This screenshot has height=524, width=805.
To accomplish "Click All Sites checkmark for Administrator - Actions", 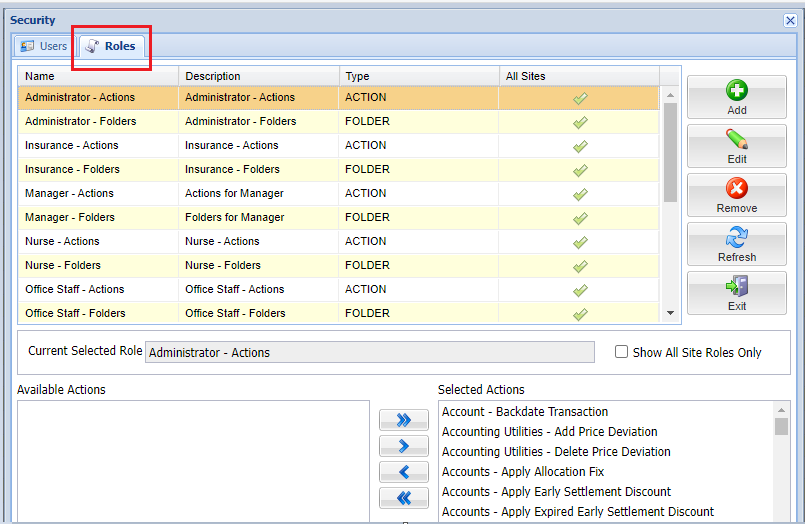I will pyautogui.click(x=580, y=98).
